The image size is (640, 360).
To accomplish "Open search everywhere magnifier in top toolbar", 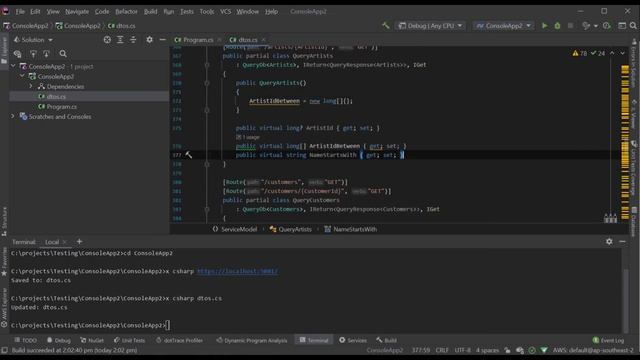I will (x=633, y=26).
